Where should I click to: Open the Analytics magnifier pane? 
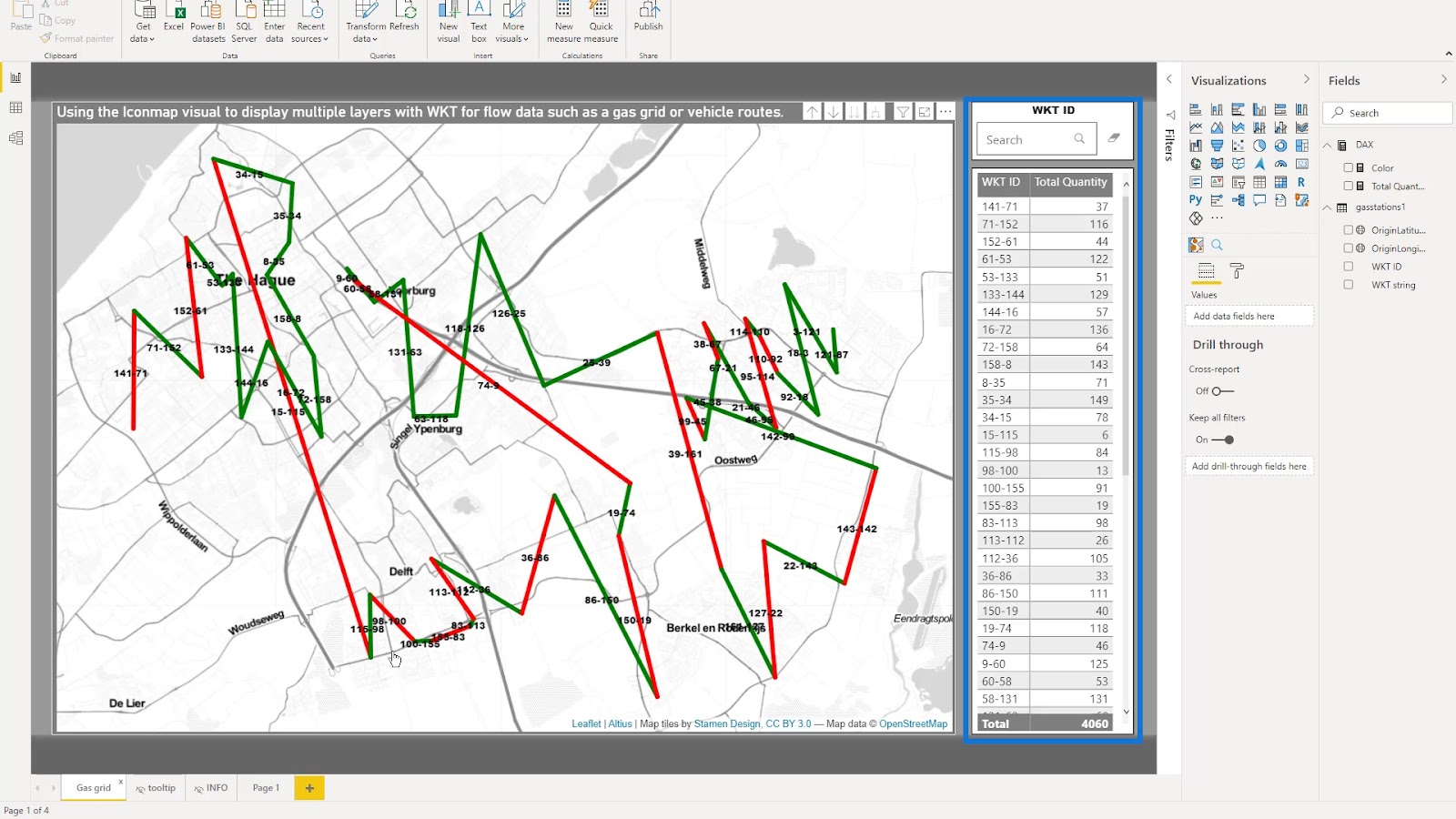[1217, 245]
